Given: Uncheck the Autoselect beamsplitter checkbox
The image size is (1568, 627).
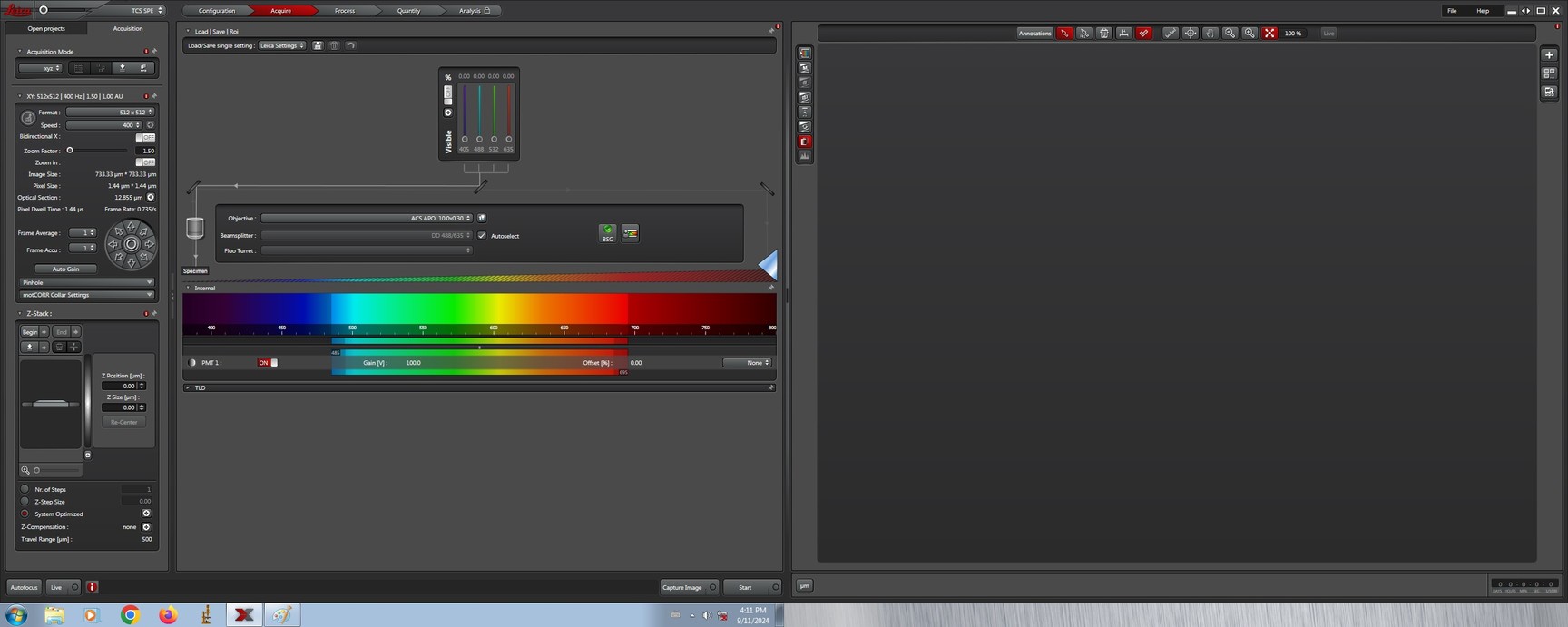Looking at the screenshot, I should click(482, 236).
